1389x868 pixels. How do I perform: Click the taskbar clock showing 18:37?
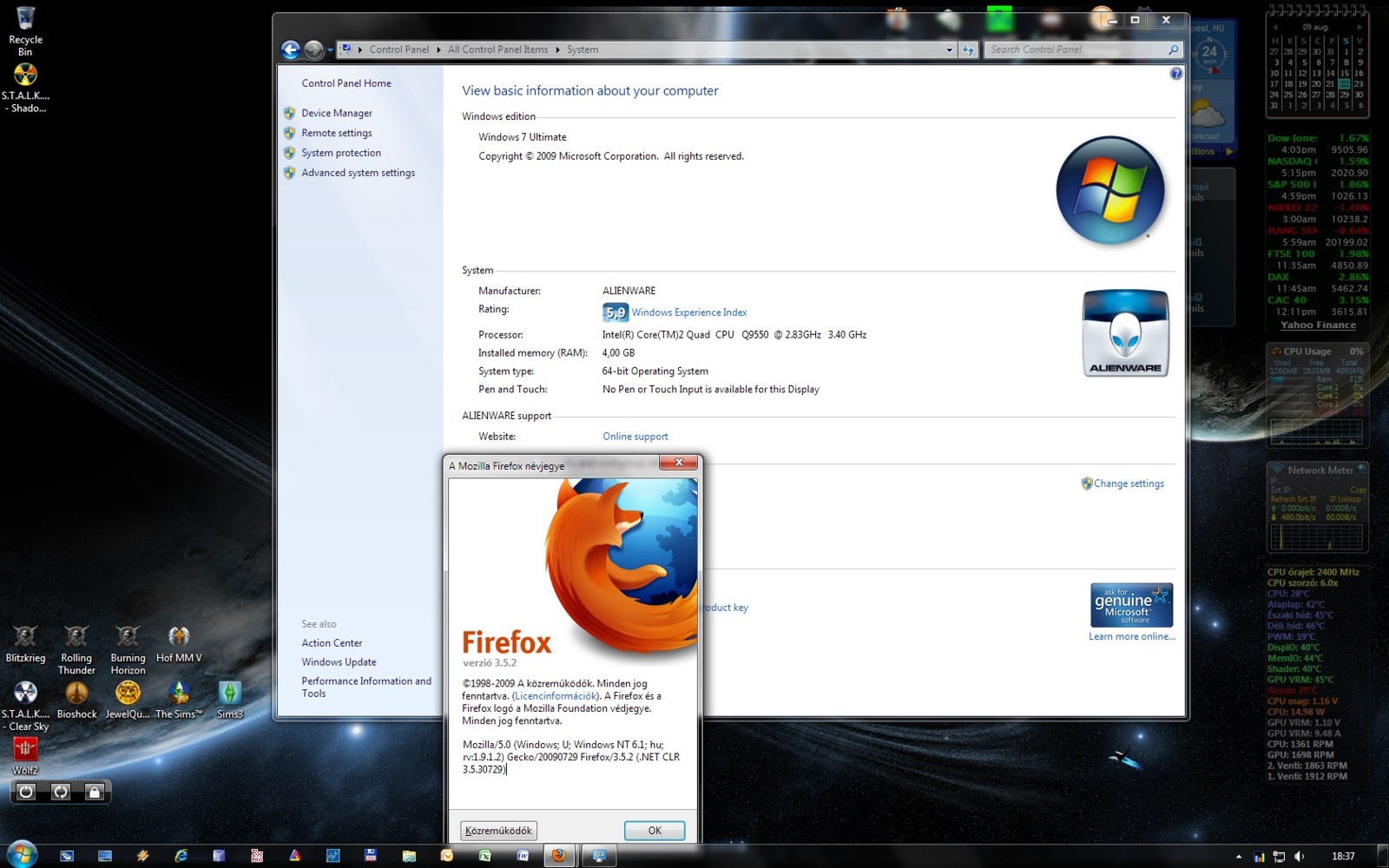click(1343, 857)
